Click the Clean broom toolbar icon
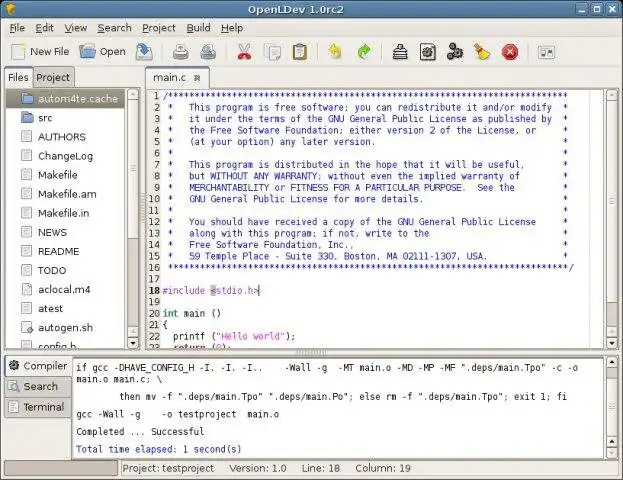The height and width of the screenshot is (480, 623). pos(482,52)
